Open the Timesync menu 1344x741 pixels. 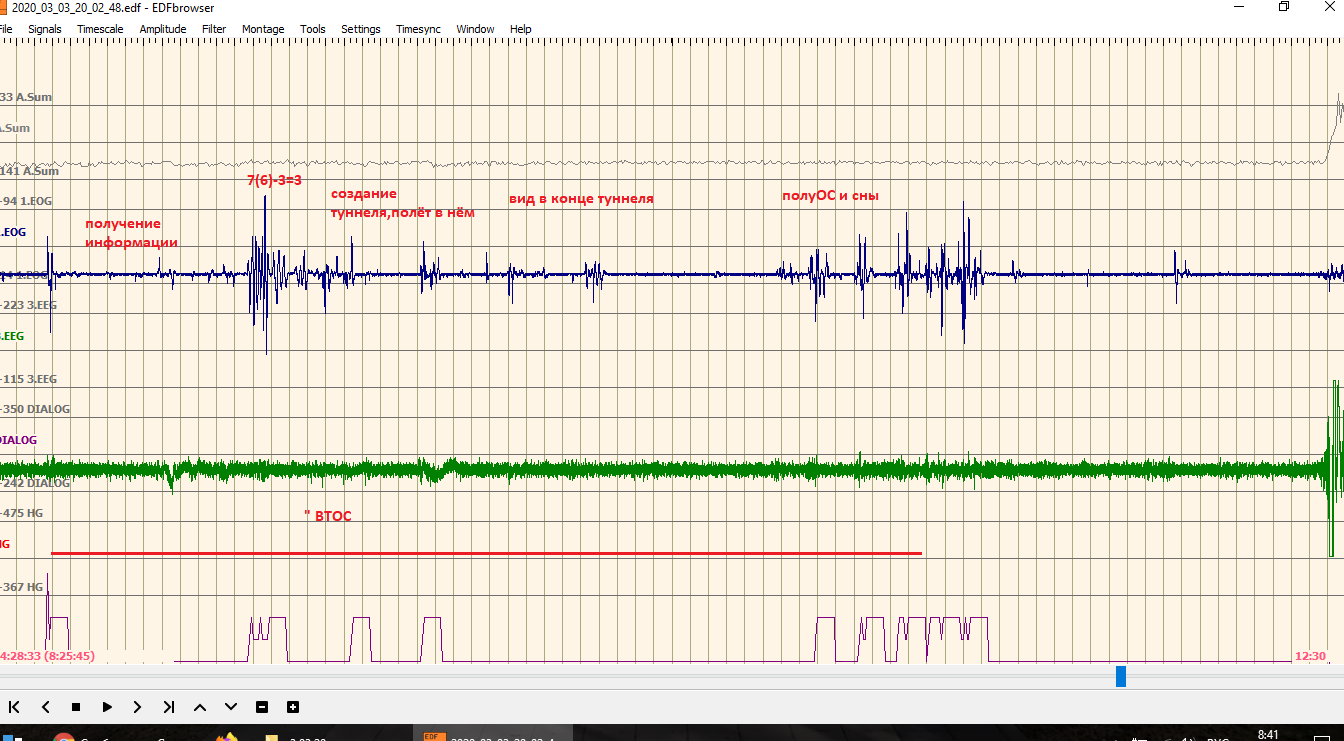pos(419,29)
